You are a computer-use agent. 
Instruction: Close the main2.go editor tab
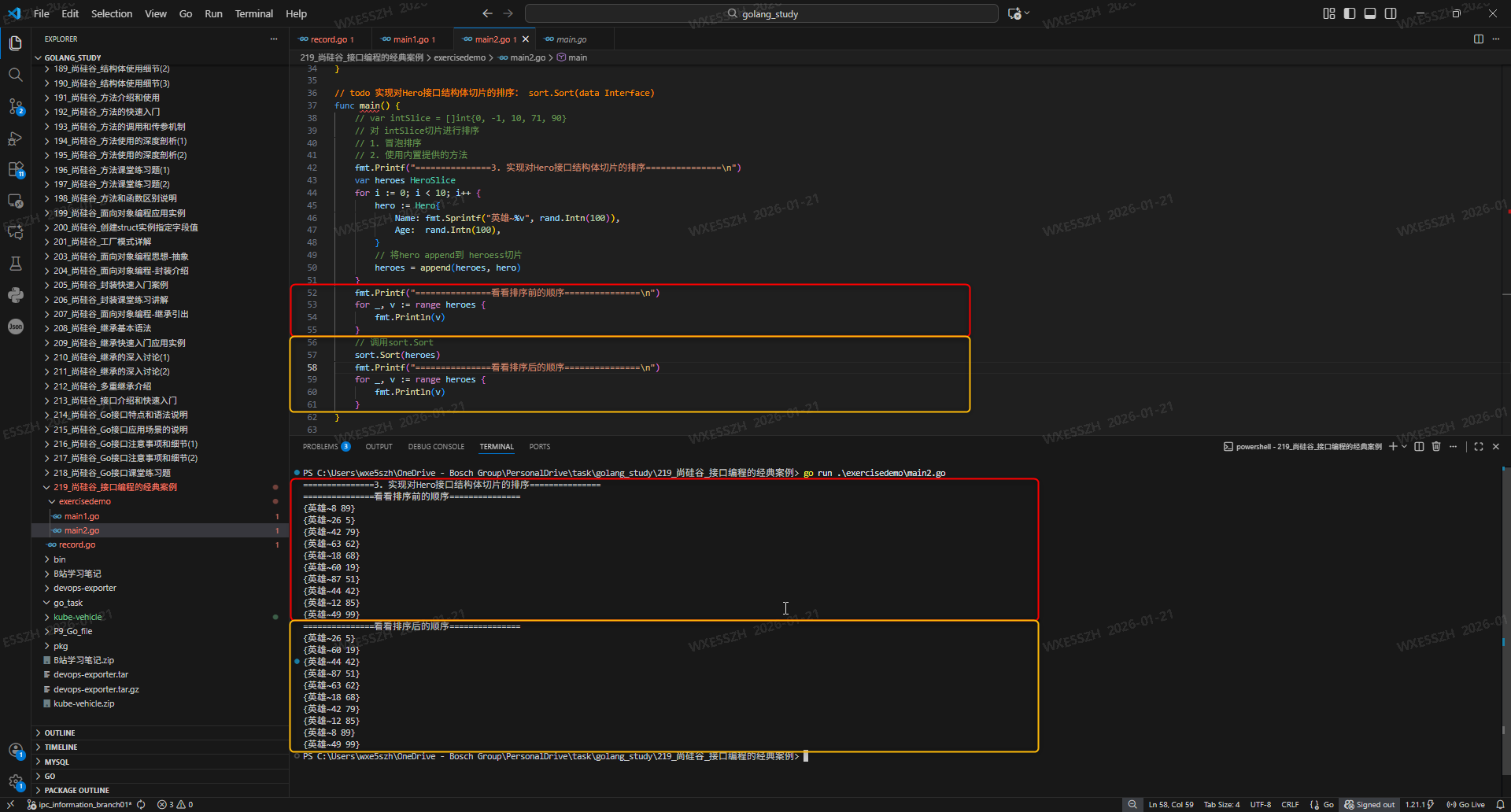coord(526,39)
